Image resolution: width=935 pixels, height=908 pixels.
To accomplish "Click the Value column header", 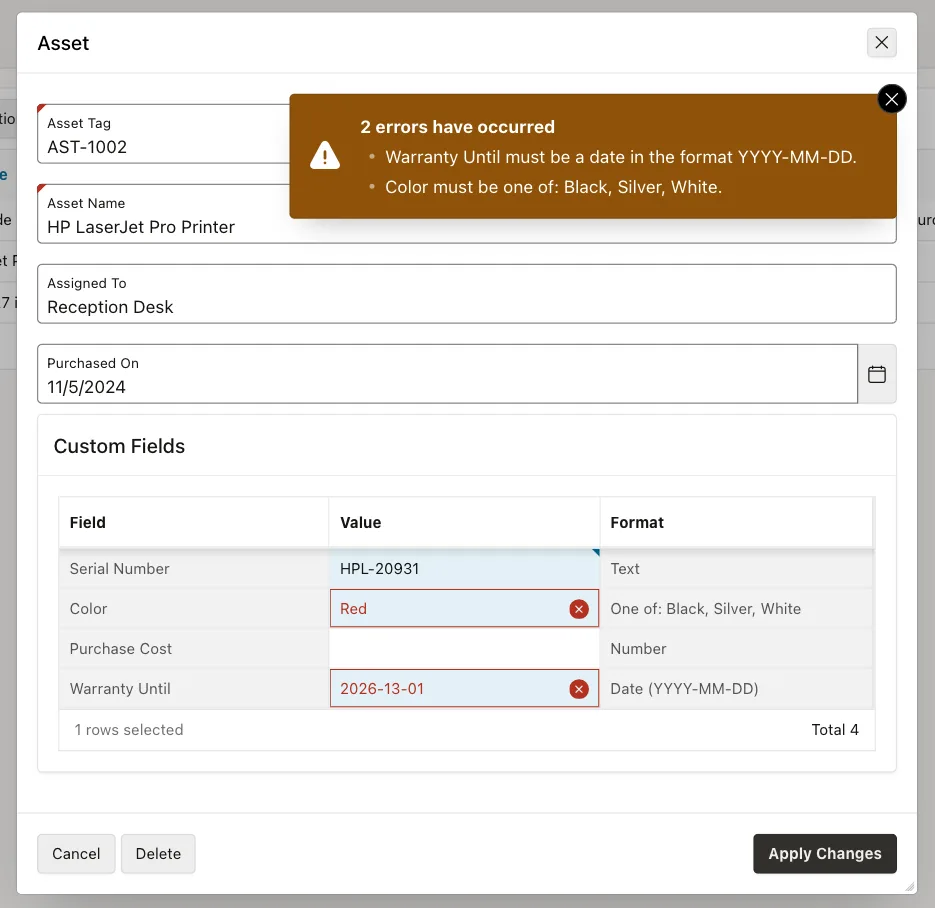I will (464, 522).
